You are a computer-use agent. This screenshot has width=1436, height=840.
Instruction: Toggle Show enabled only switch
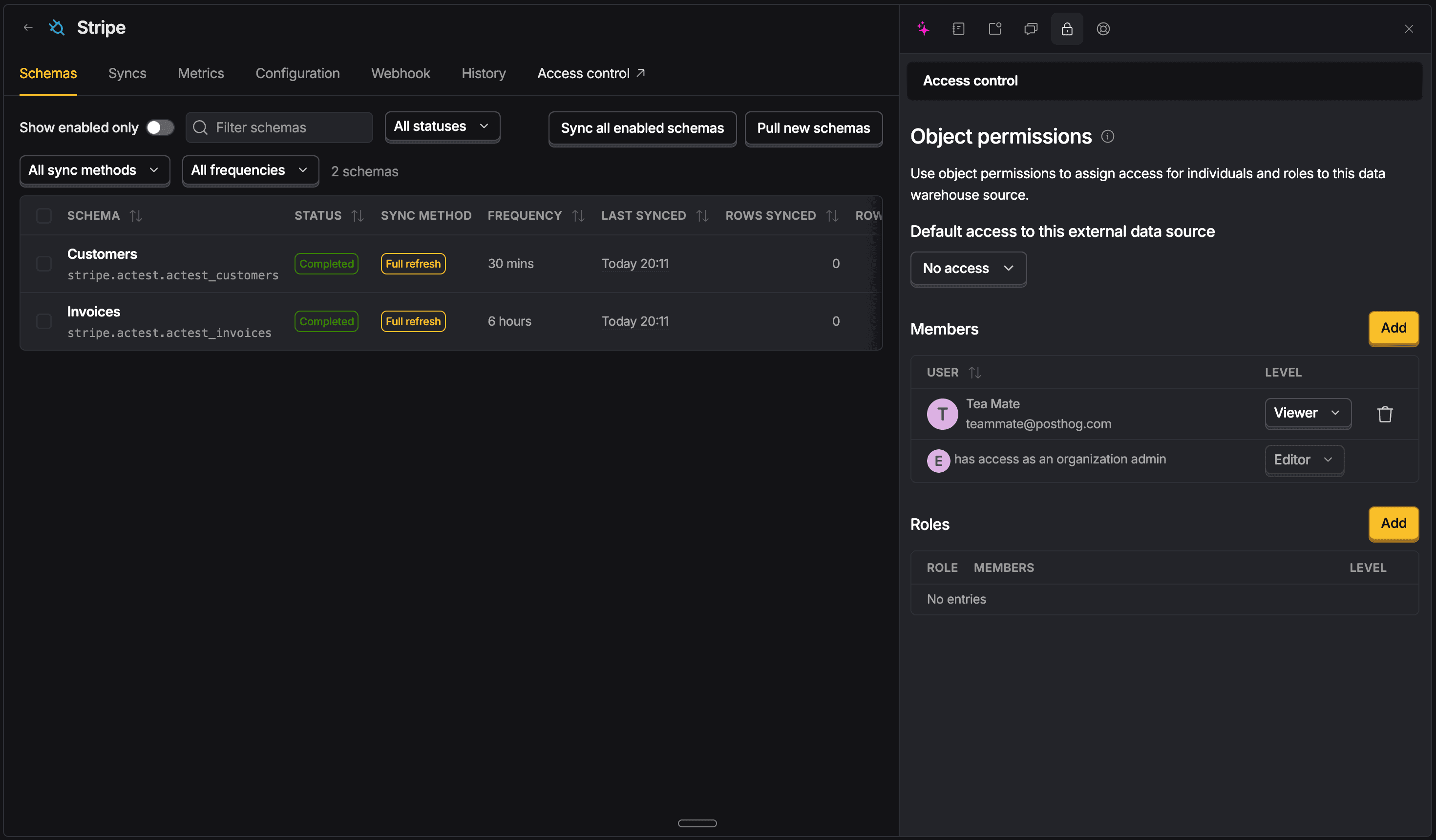pos(160,127)
